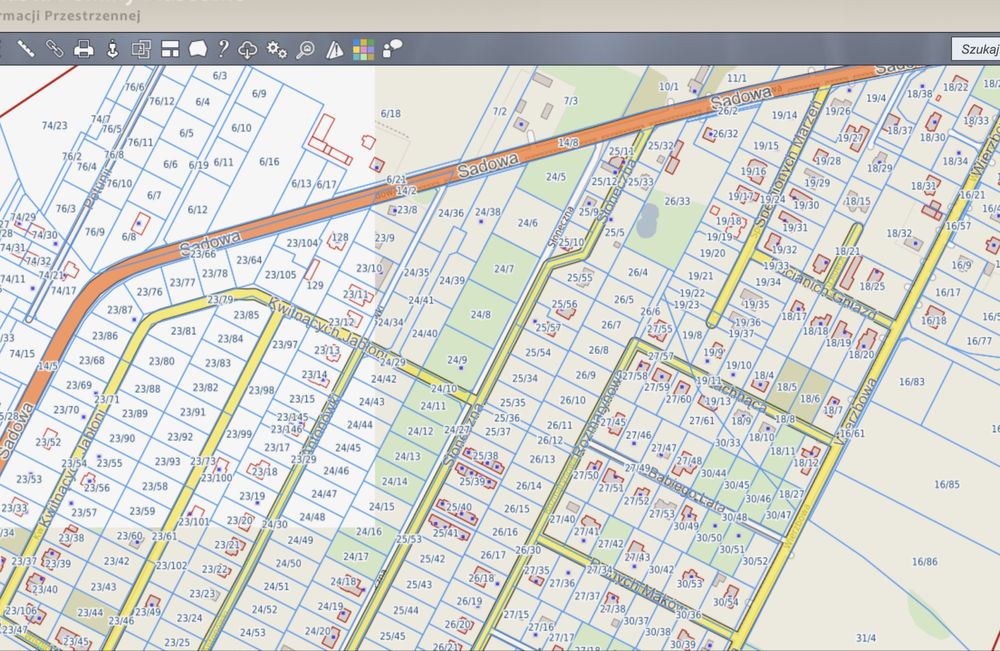This screenshot has width=1000, height=651.
Task: Select parcel 27/61 on the map
Action: coord(702,420)
